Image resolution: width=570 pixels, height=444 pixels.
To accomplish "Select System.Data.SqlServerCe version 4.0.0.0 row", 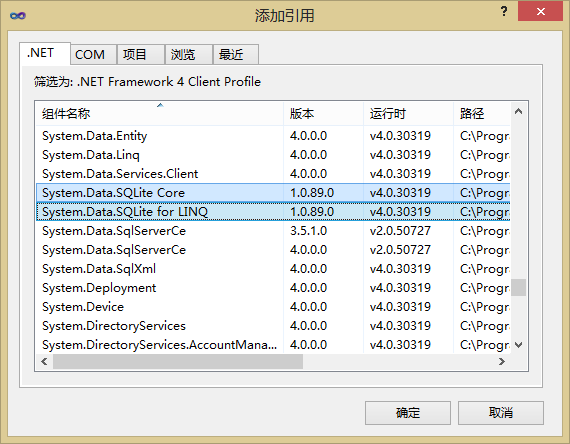I will click(273, 250).
